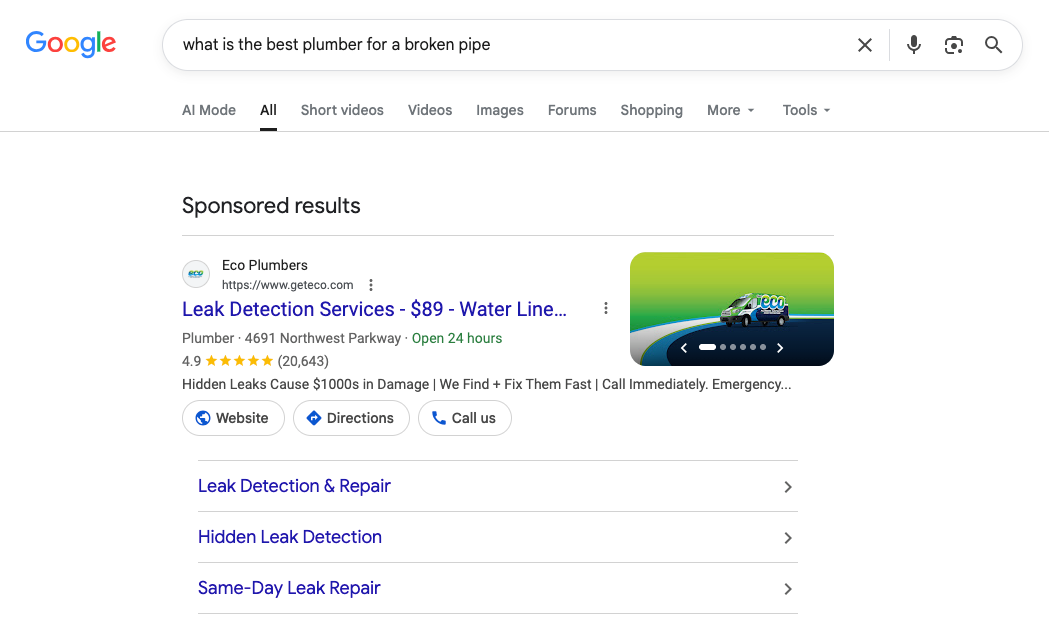
Task: Click the Google logo
Action: click(71, 44)
